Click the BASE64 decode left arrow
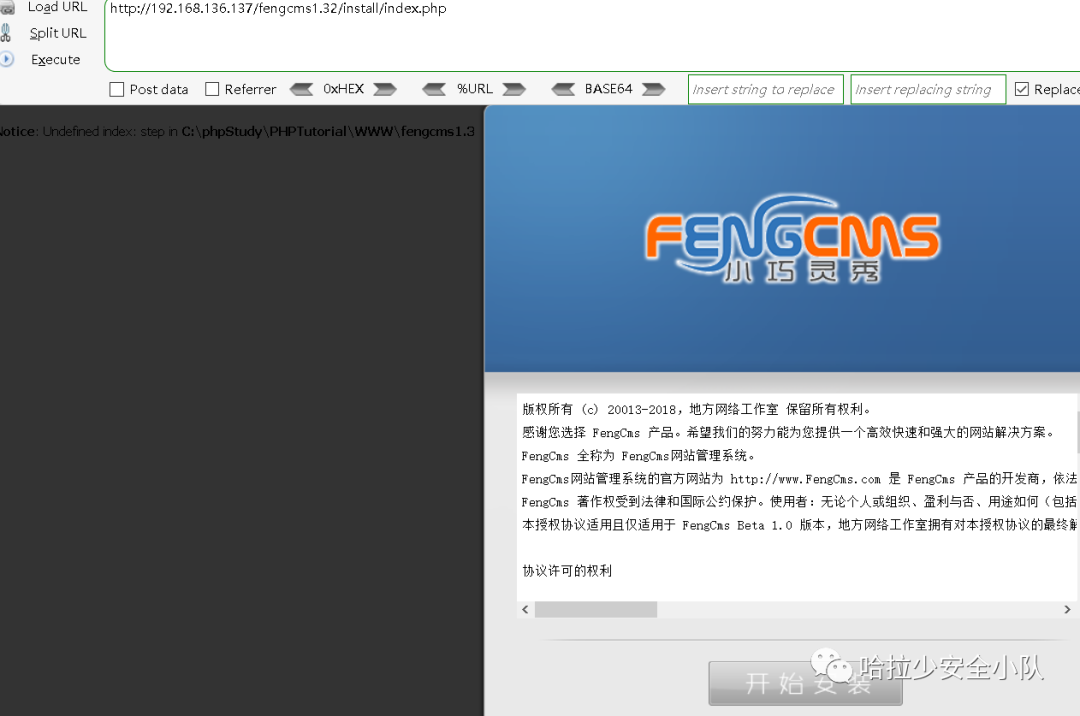Viewport: 1080px width, 716px height. [563, 89]
